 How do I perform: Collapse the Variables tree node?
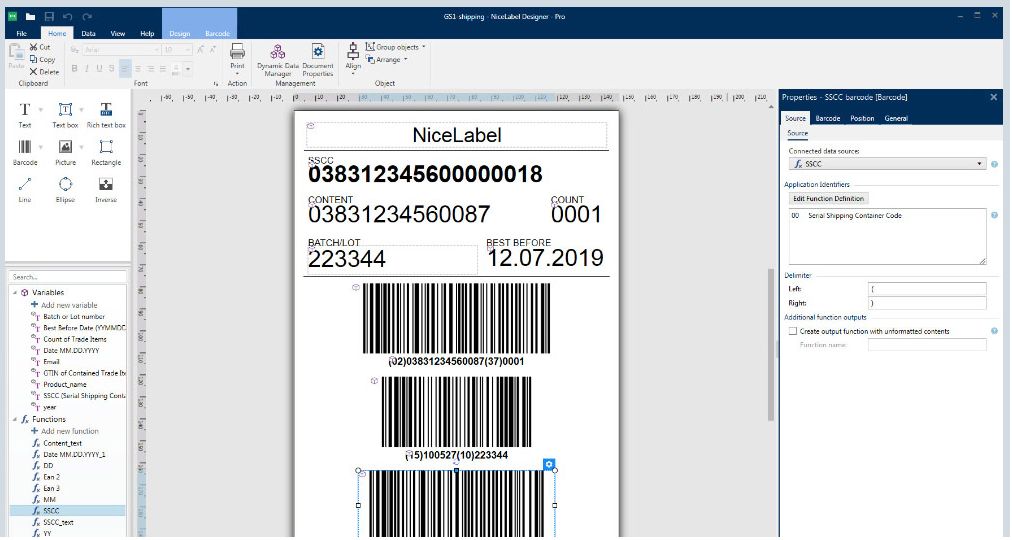pos(15,293)
